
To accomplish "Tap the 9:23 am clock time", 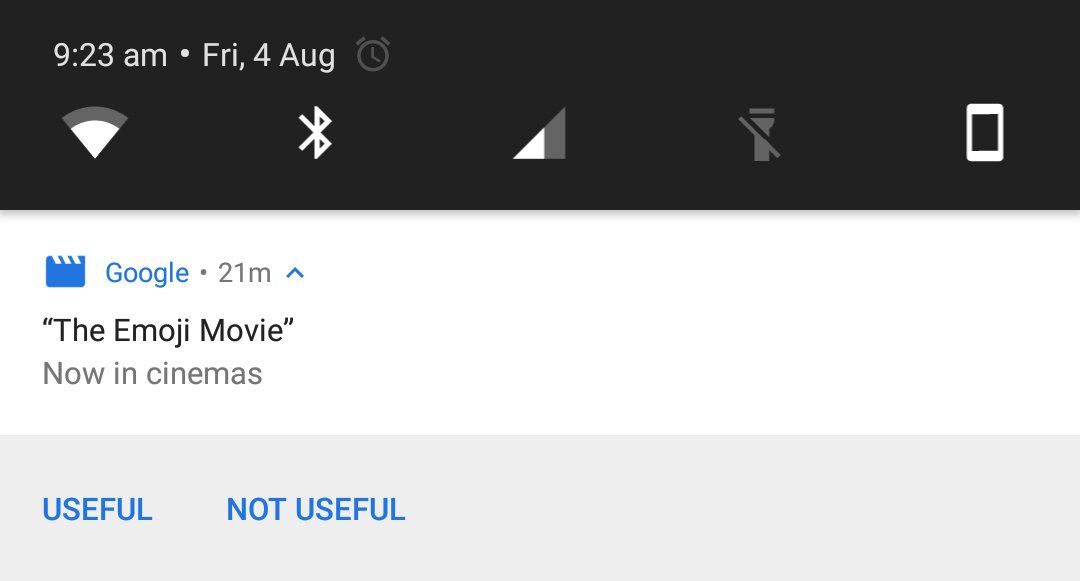I will pos(110,55).
